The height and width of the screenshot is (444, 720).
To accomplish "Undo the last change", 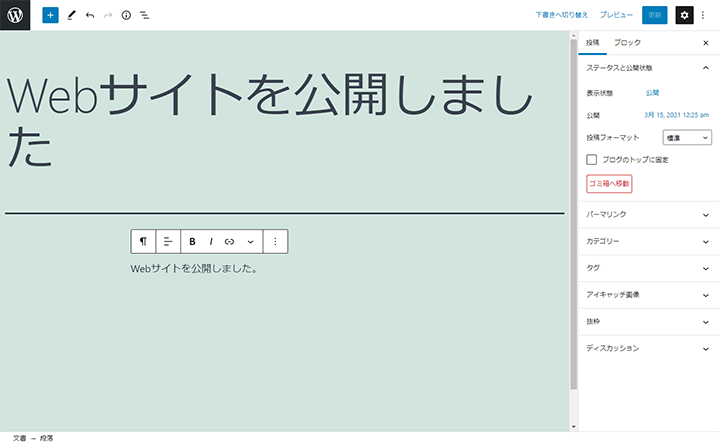I will [90, 16].
